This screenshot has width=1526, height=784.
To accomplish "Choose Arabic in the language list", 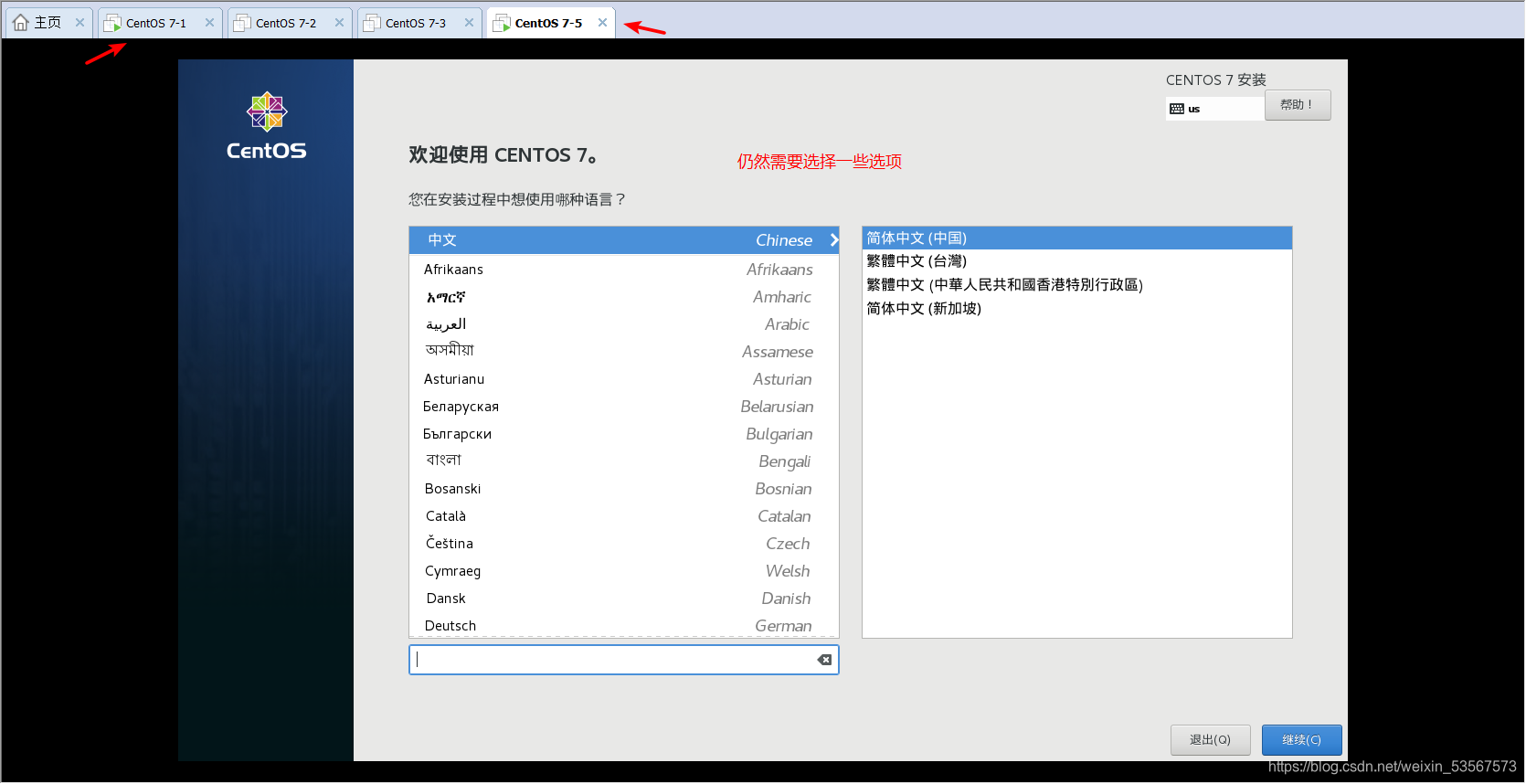I will [x=624, y=324].
